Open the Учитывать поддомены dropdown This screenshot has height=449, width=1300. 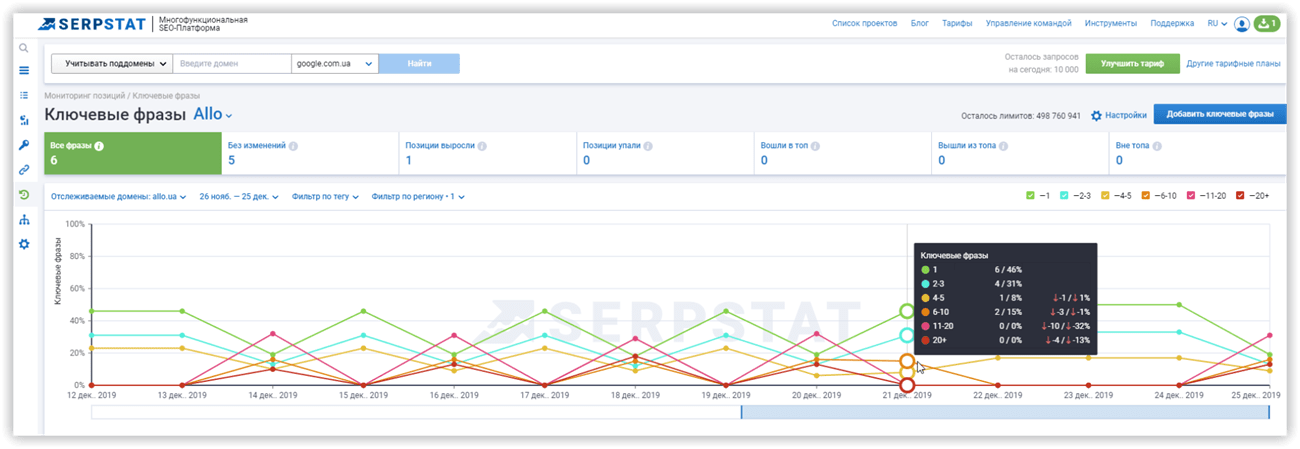[111, 64]
